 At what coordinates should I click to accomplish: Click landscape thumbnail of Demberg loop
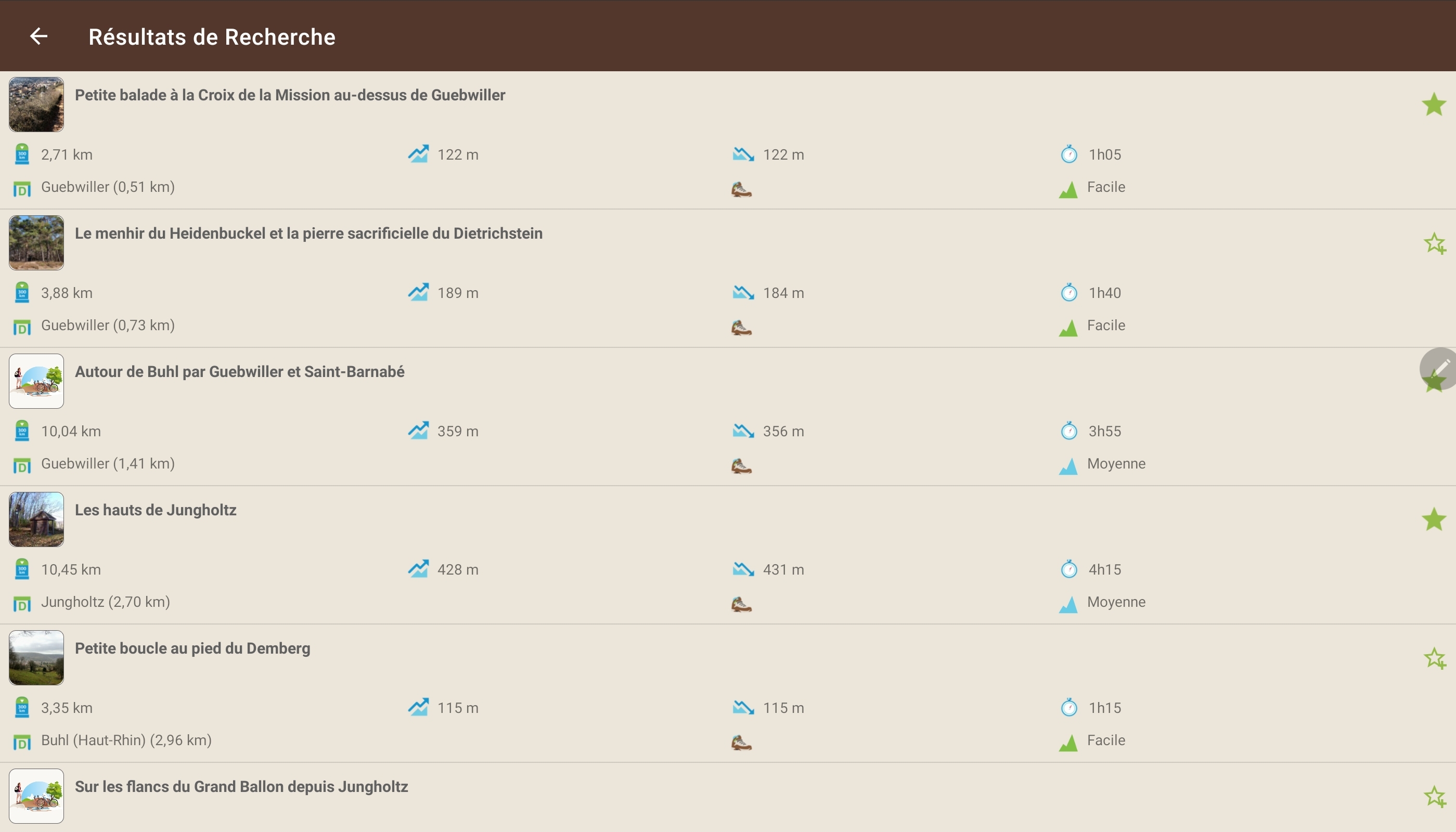point(36,658)
